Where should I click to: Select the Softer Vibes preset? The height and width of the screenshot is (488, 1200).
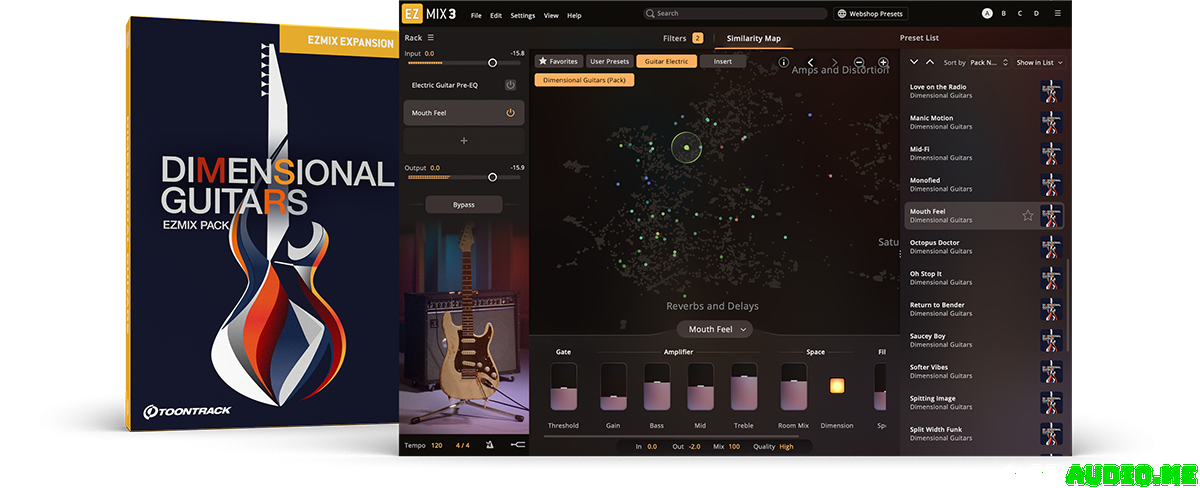984,371
